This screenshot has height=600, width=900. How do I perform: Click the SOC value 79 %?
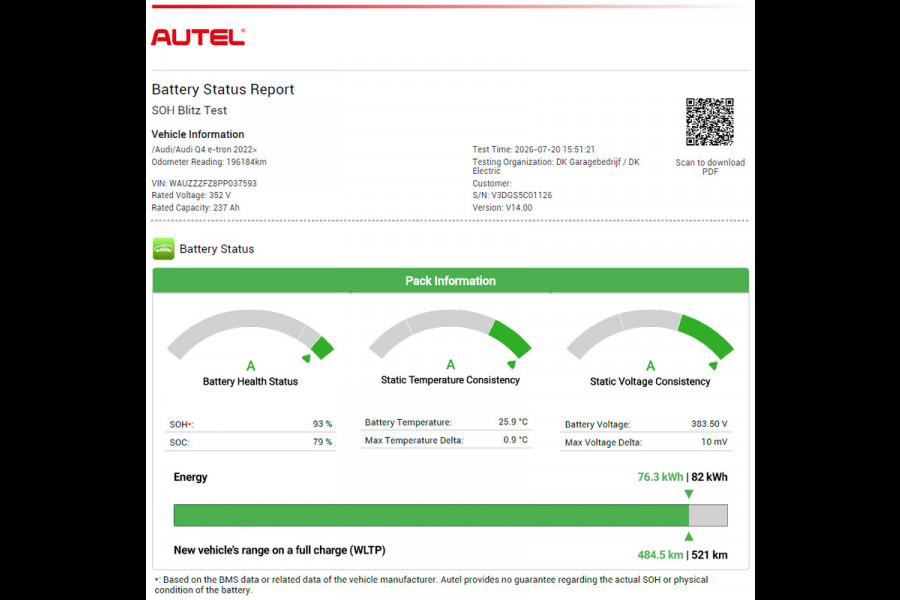[x=322, y=442]
